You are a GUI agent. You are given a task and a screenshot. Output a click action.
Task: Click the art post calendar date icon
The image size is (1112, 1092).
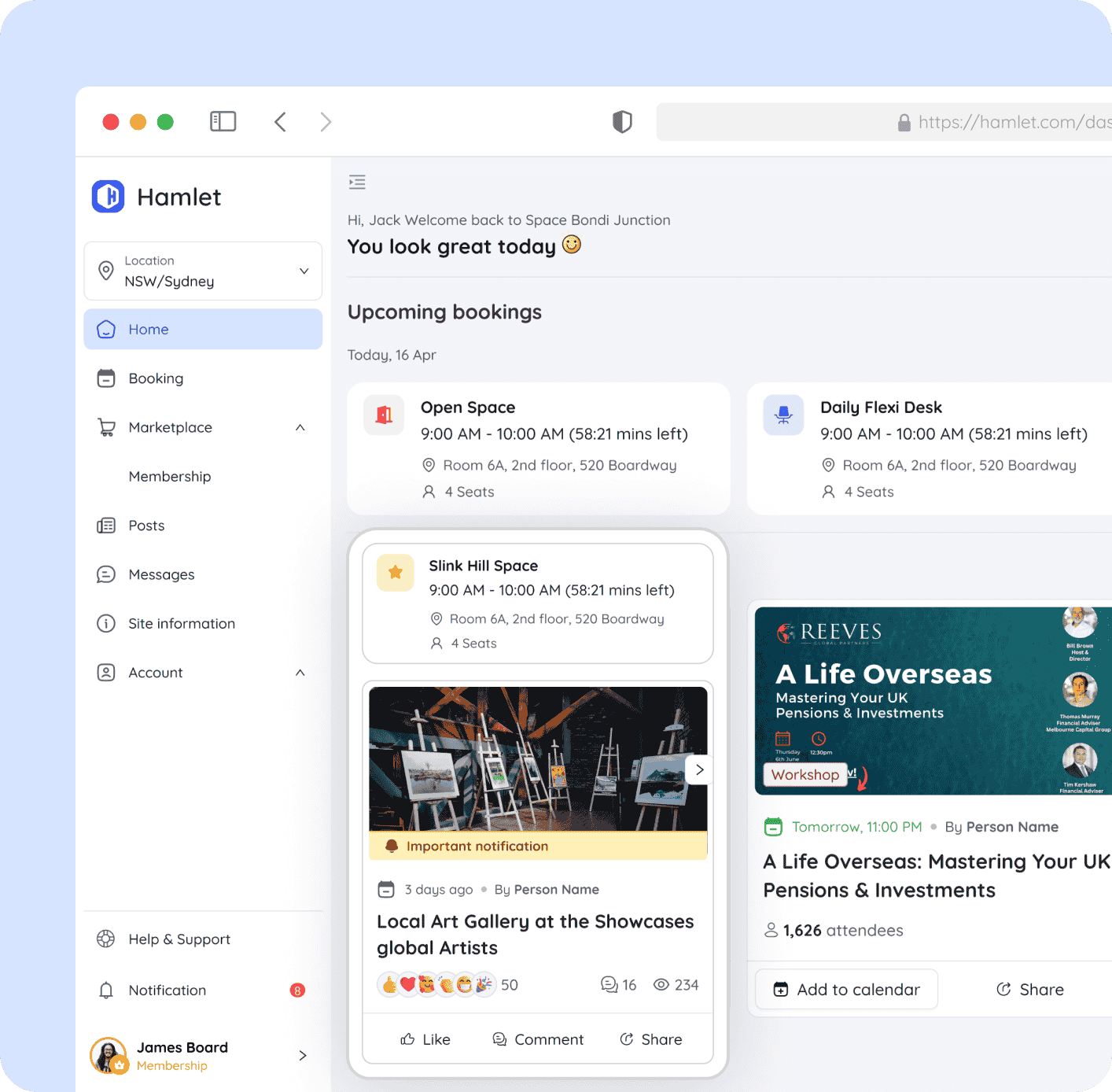coord(386,890)
